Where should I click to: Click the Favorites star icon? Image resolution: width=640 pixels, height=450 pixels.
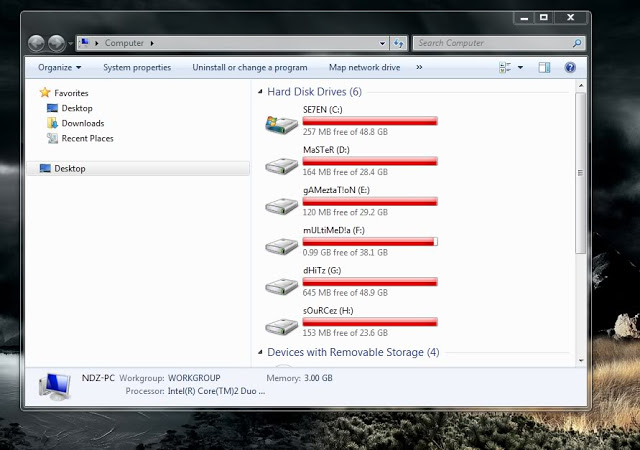45,93
